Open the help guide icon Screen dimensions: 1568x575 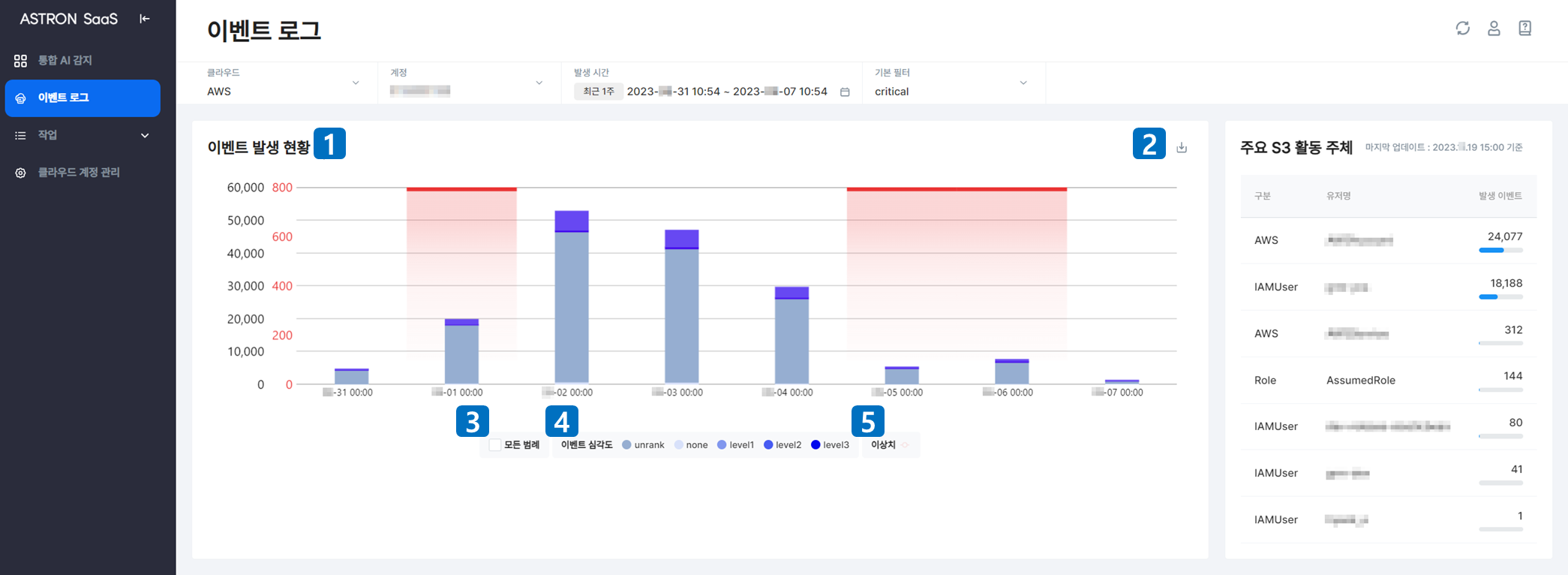[x=1524, y=28]
